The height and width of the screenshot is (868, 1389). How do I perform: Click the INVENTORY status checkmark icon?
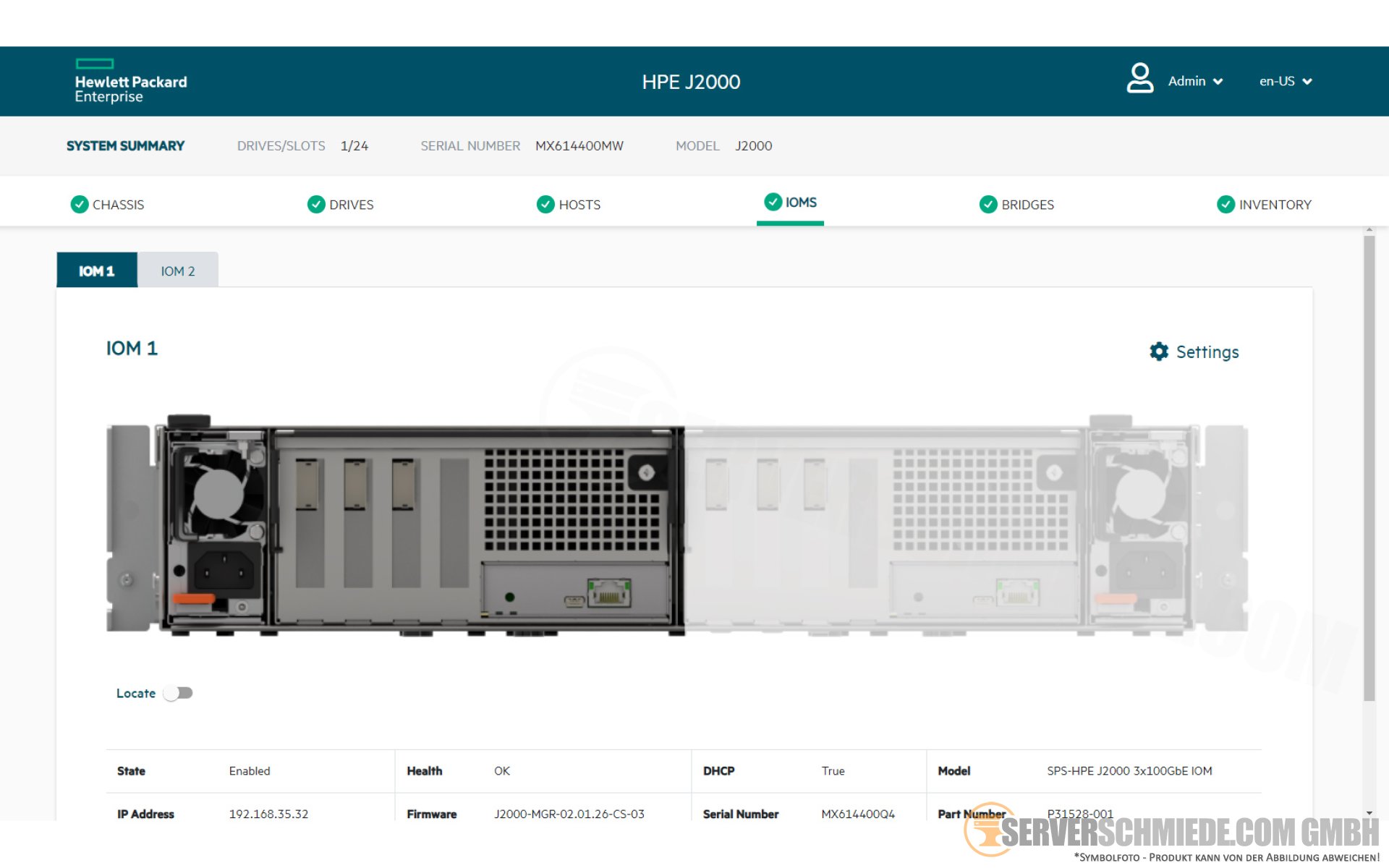1226,205
